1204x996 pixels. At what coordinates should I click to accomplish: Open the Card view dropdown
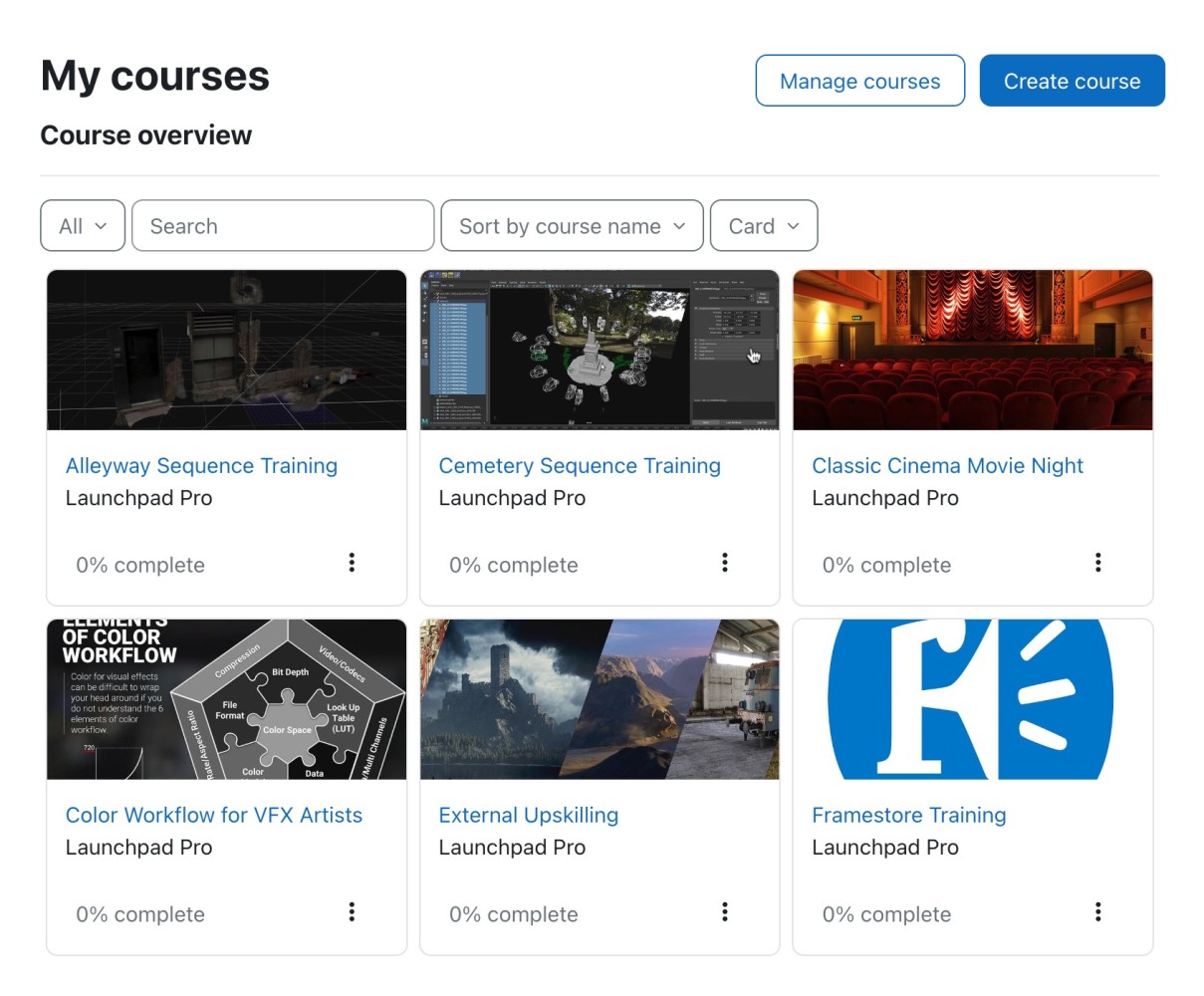pyautogui.click(x=764, y=226)
